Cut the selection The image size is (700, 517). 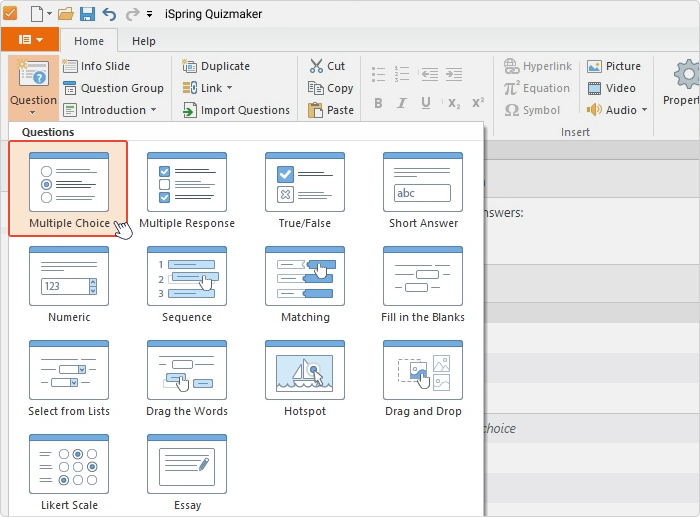(327, 66)
